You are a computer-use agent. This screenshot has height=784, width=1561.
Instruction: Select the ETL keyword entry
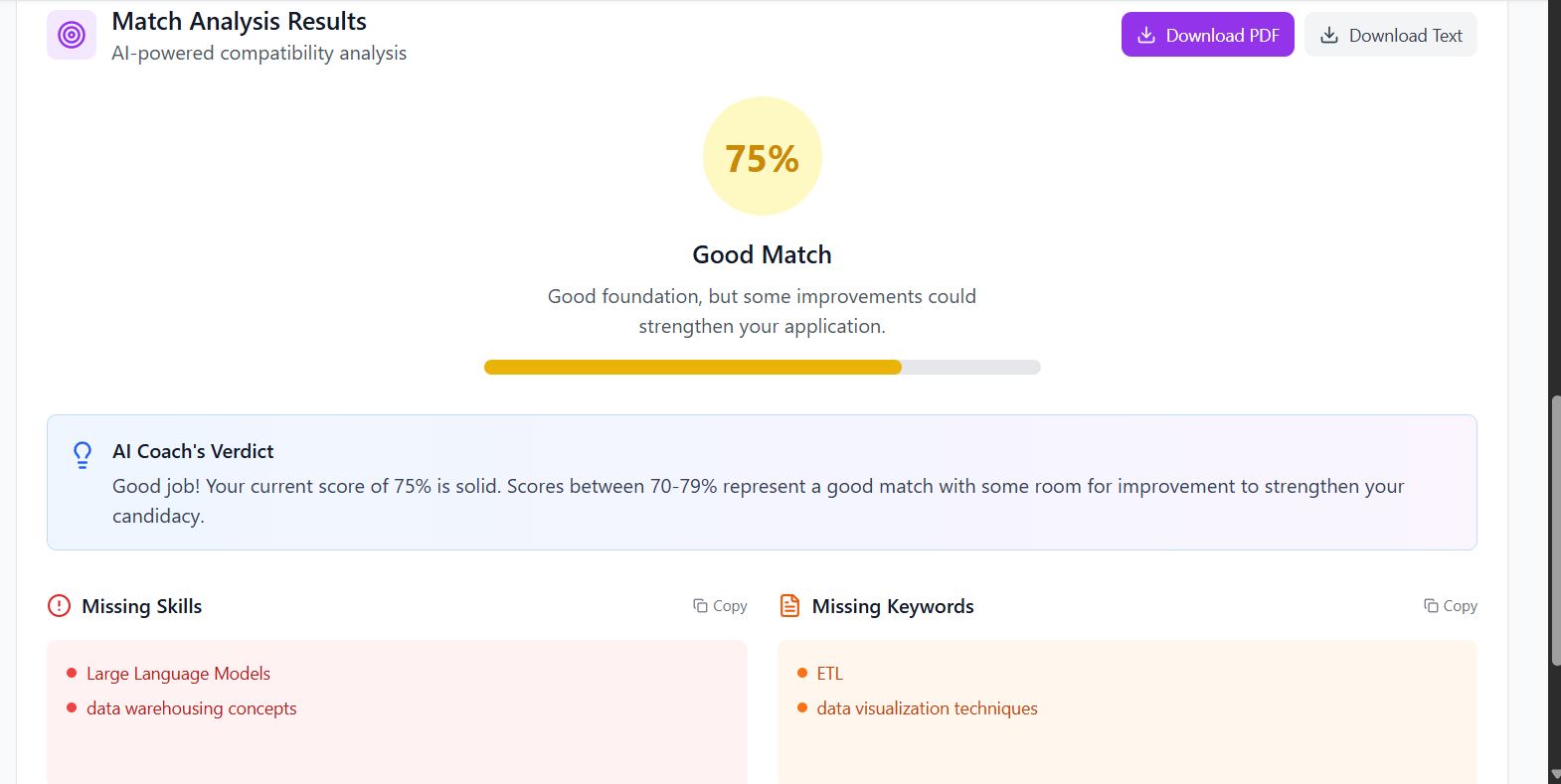[828, 673]
